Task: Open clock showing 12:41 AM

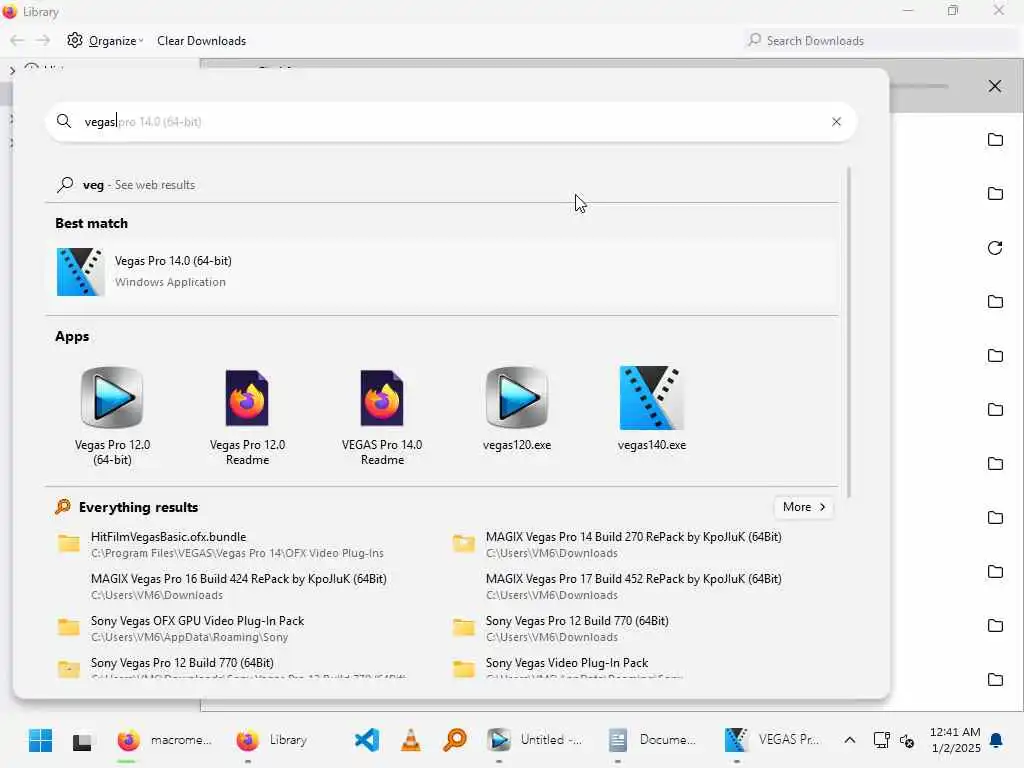Action: click(955, 740)
